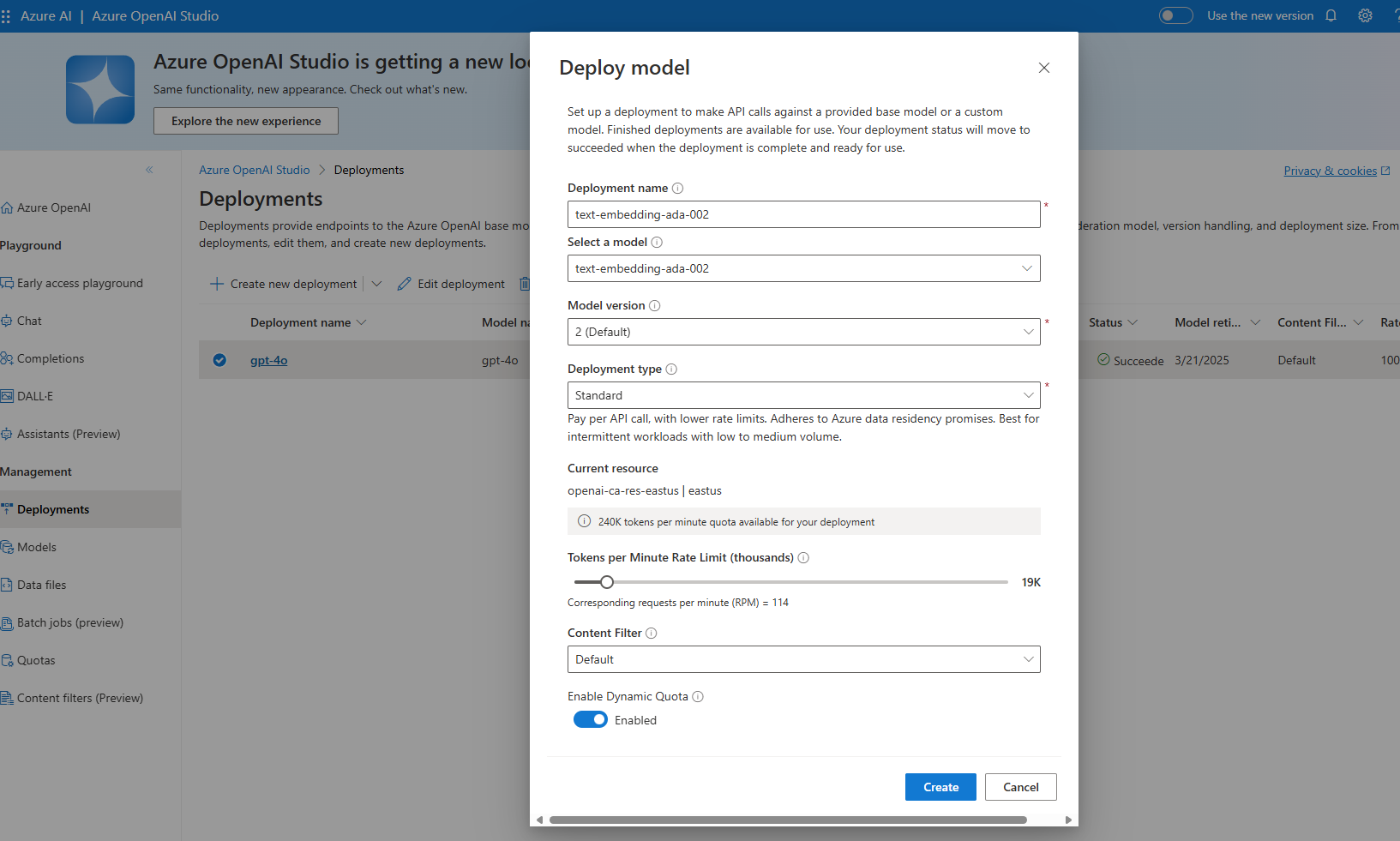This screenshot has height=841, width=1400.
Task: Expand Create new deployment options chevron
Action: (376, 284)
